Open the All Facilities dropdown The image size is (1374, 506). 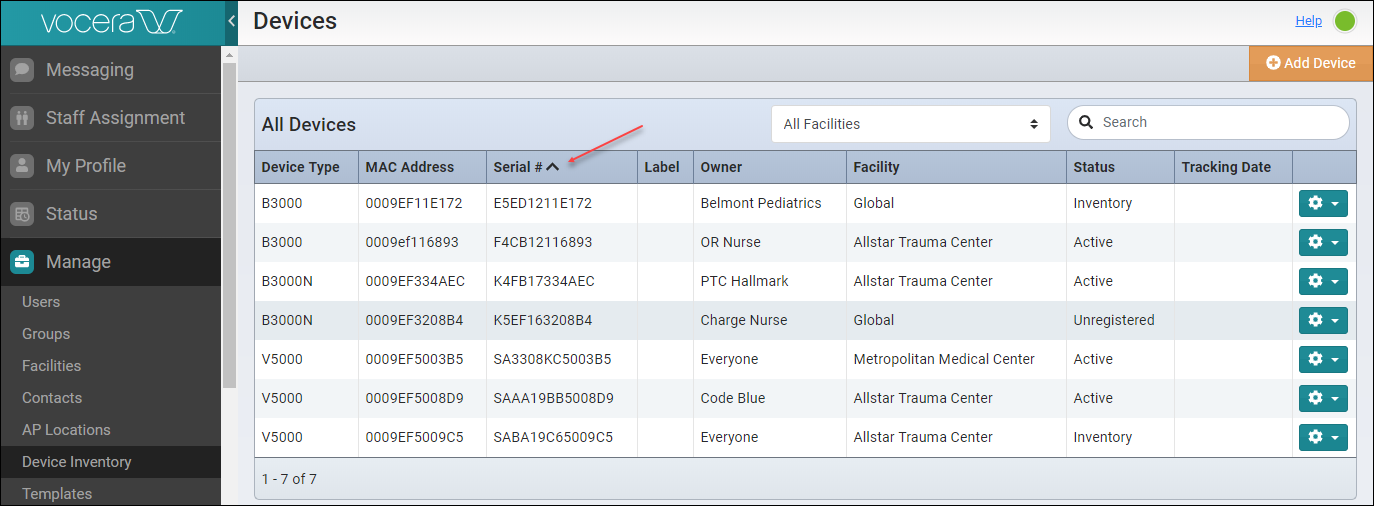point(911,124)
